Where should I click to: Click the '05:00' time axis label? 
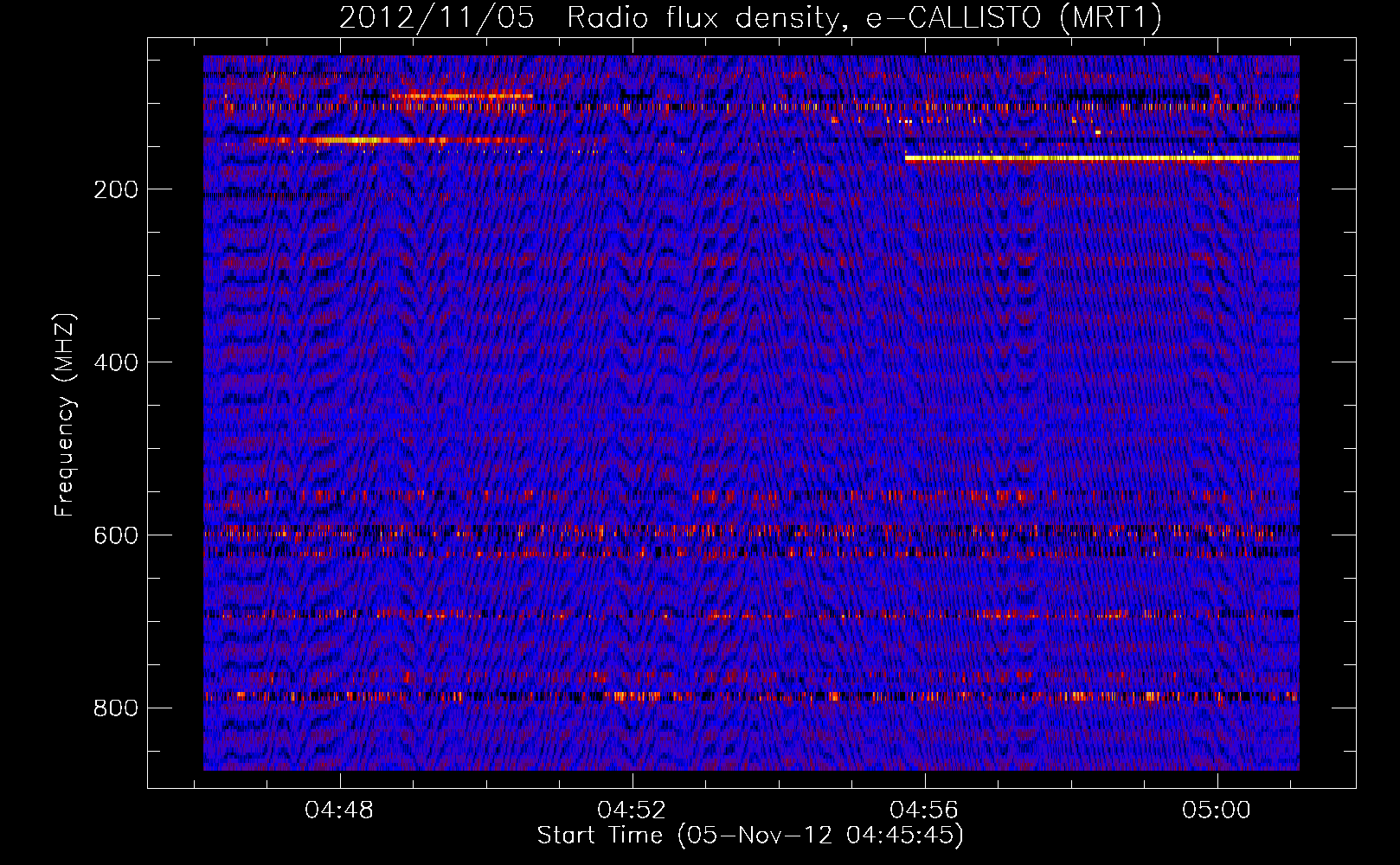point(1217,811)
